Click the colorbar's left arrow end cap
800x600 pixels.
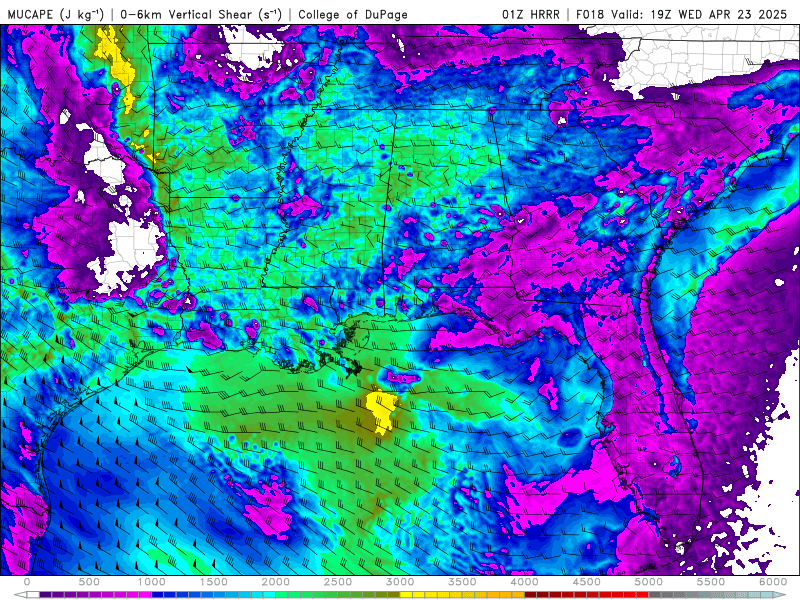20,595
